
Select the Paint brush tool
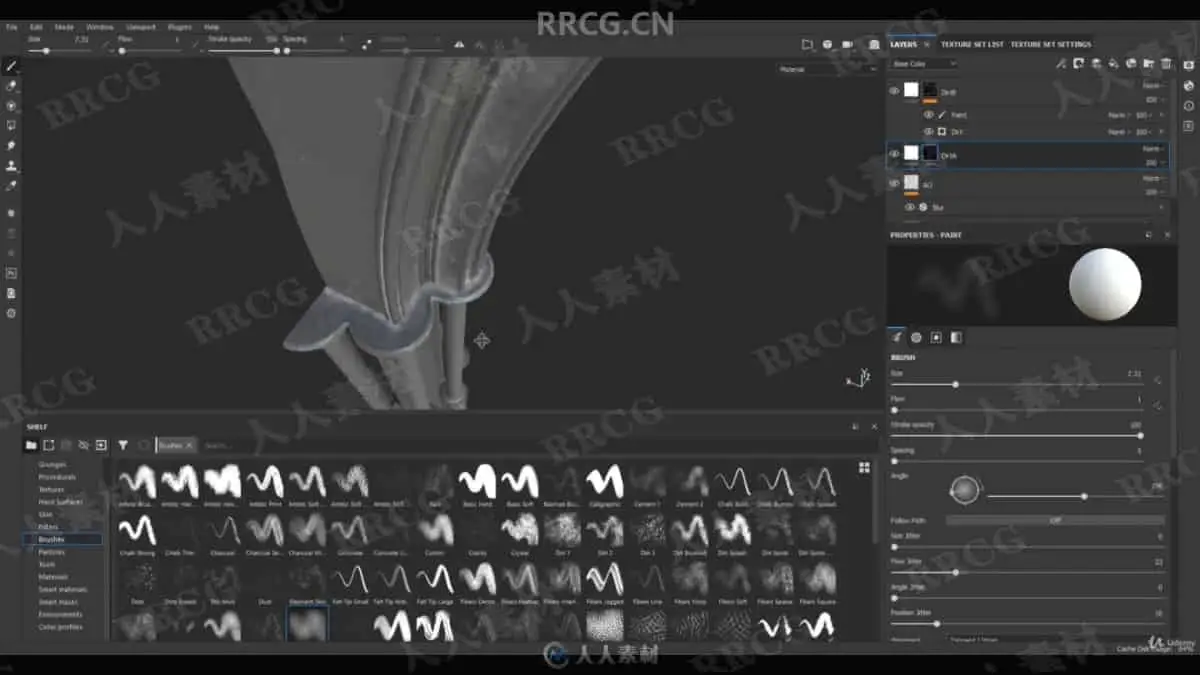11,66
